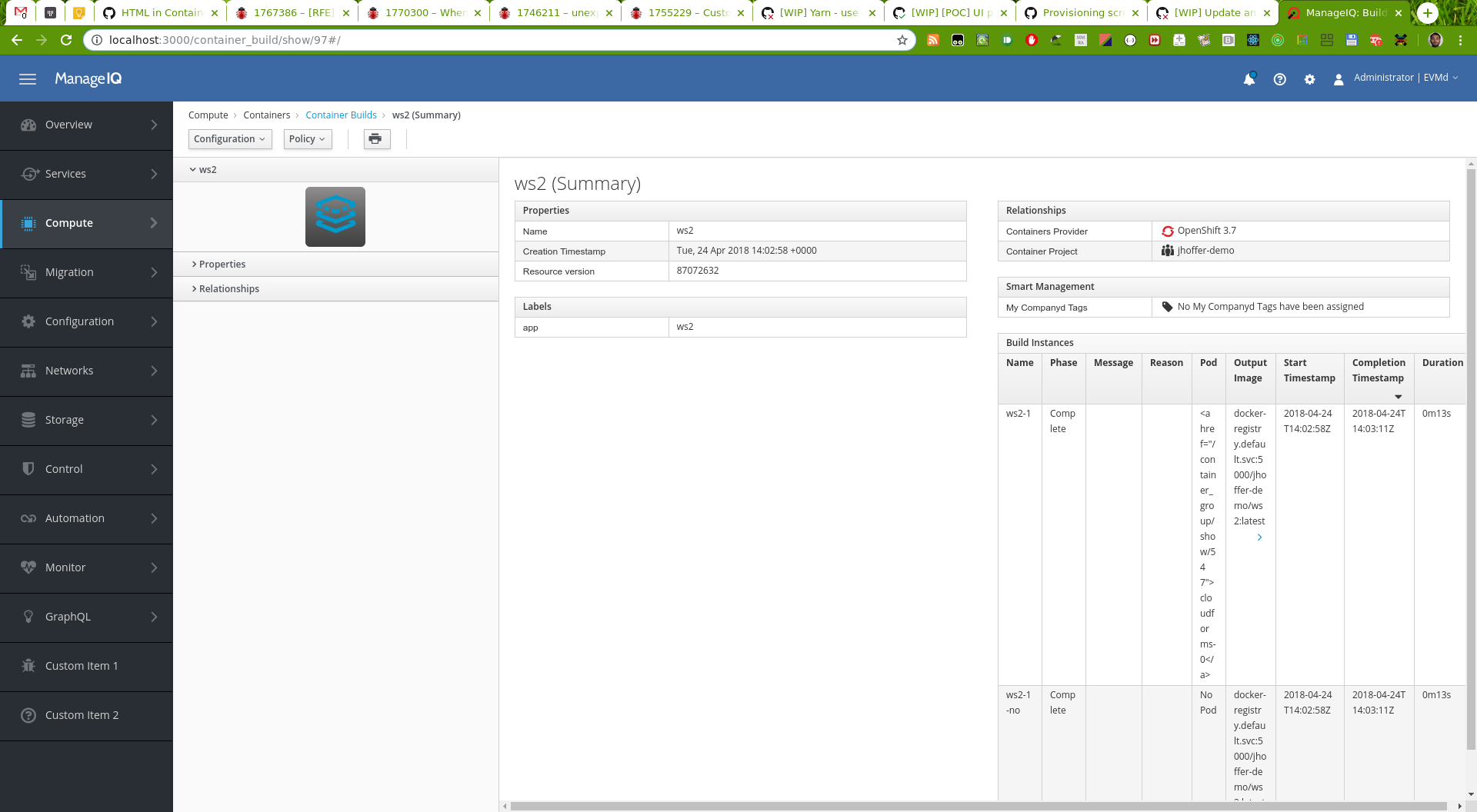Click the Control shield icon
The height and width of the screenshot is (812, 1477).
[28, 469]
